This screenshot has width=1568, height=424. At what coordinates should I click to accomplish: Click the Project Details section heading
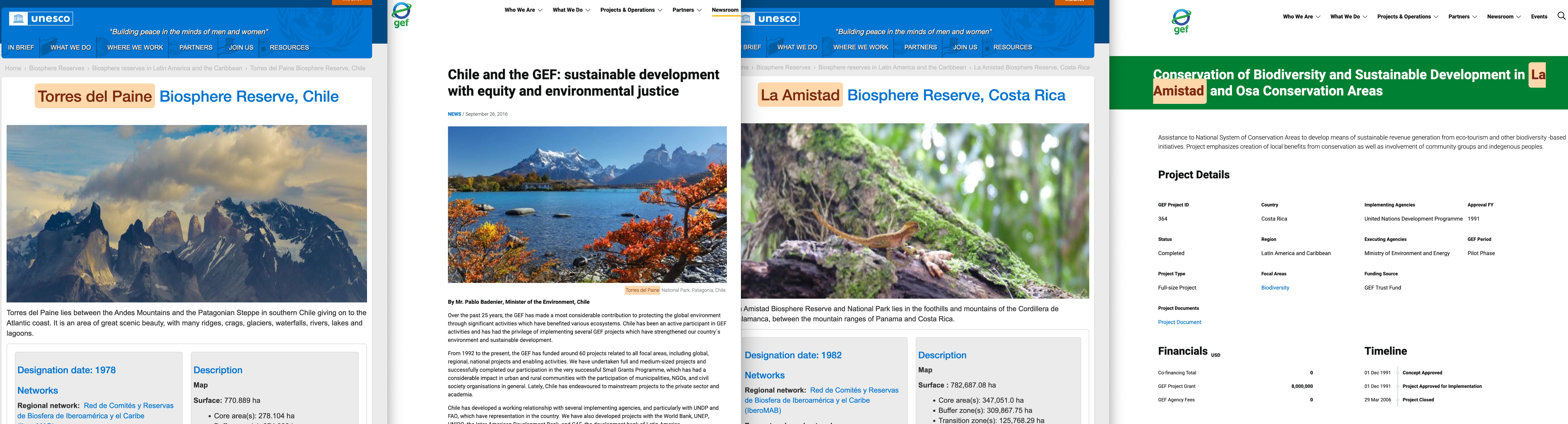tap(1193, 175)
